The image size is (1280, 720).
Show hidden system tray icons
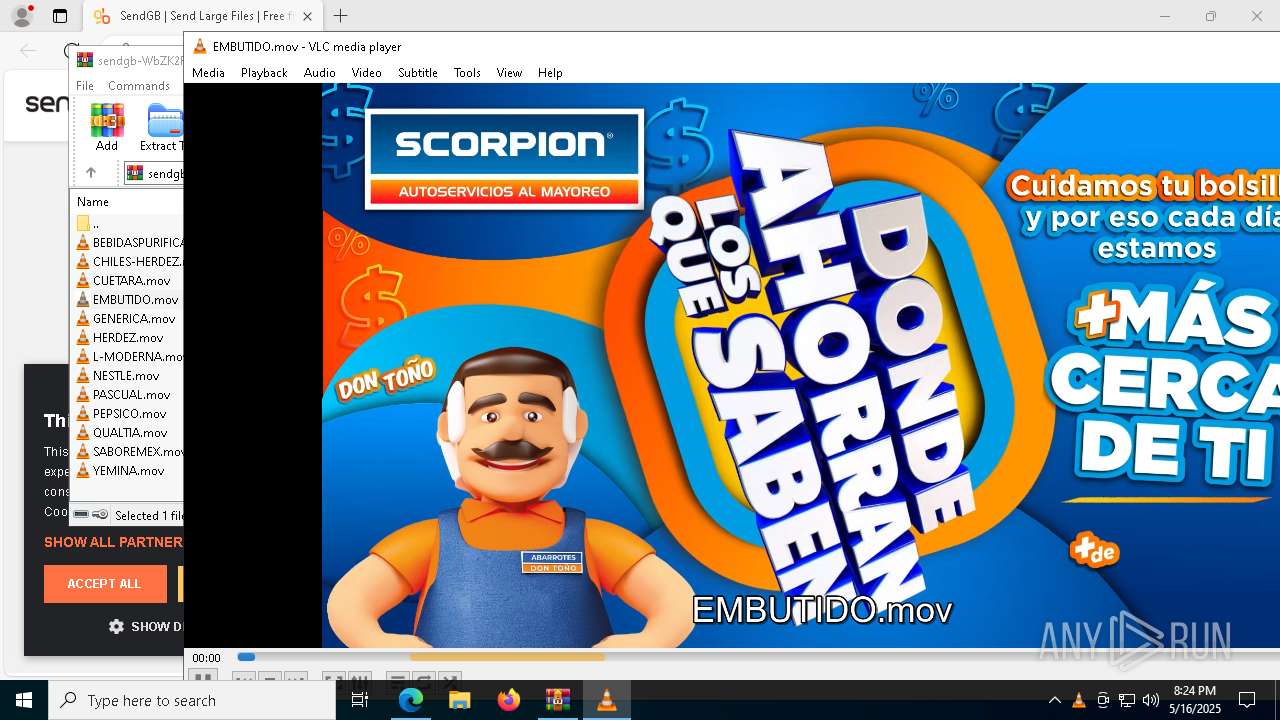click(x=1054, y=700)
